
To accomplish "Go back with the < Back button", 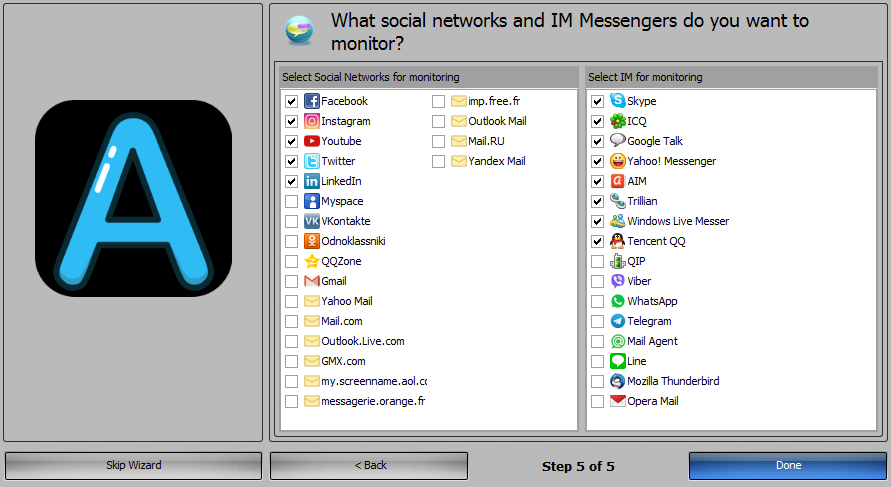I will (369, 465).
